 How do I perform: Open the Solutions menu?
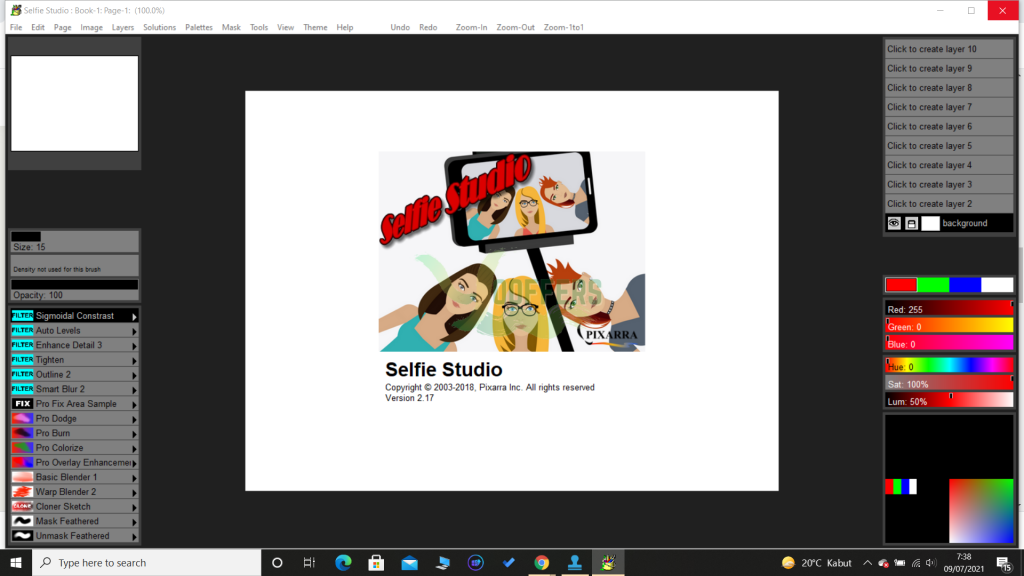pos(159,27)
